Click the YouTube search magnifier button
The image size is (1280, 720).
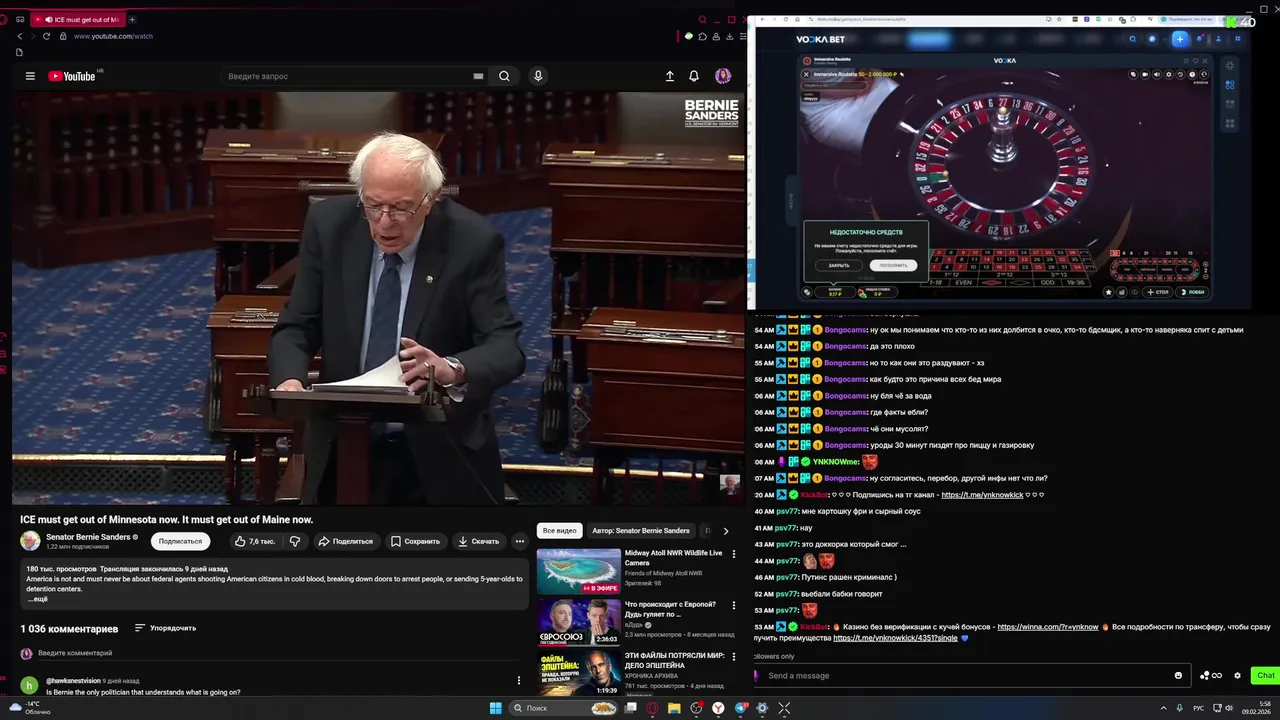(x=504, y=76)
